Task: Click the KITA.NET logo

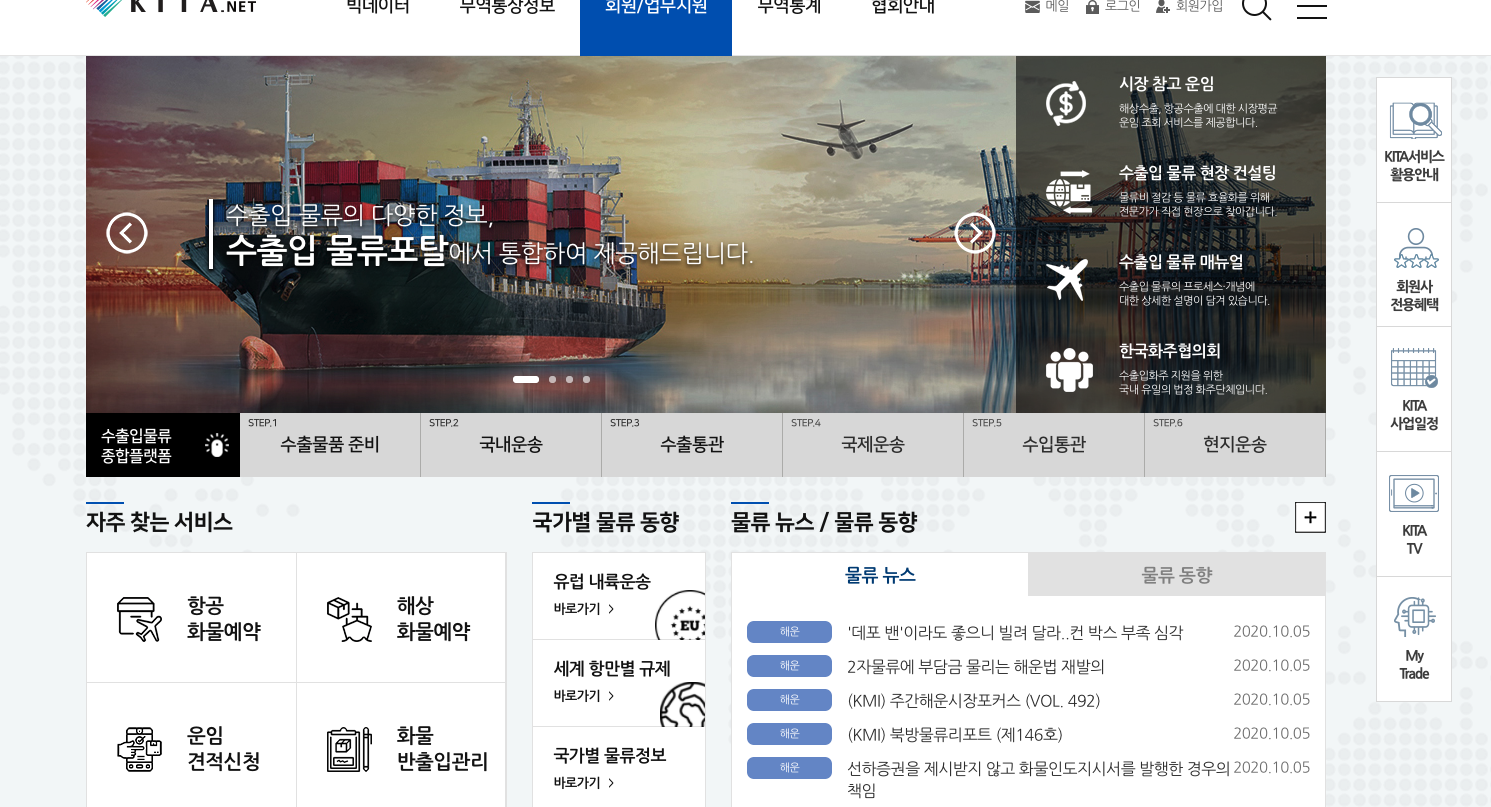Action: point(171,6)
